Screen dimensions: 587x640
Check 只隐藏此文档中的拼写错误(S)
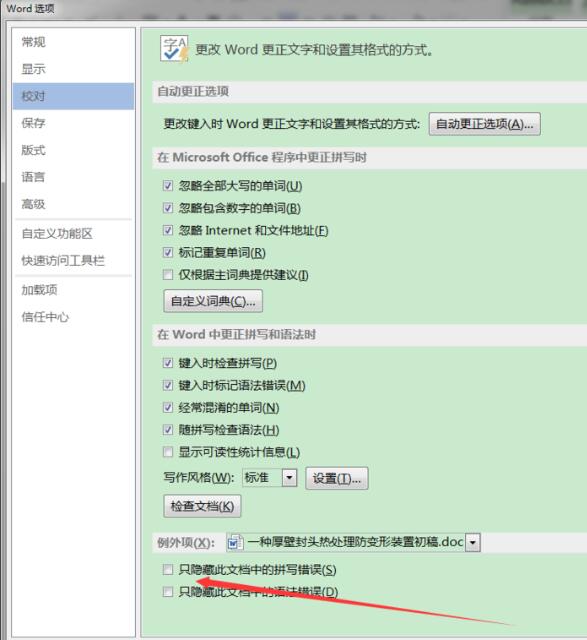coord(168,569)
